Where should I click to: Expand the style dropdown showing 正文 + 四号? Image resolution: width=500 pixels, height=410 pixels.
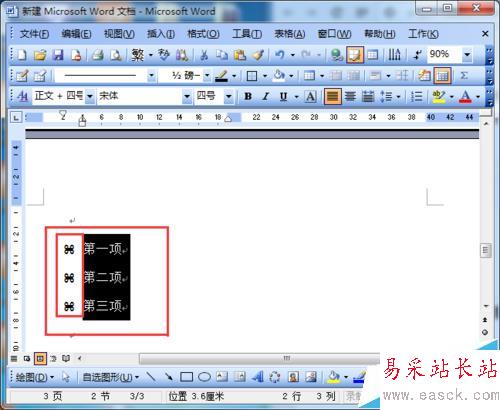pos(90,96)
